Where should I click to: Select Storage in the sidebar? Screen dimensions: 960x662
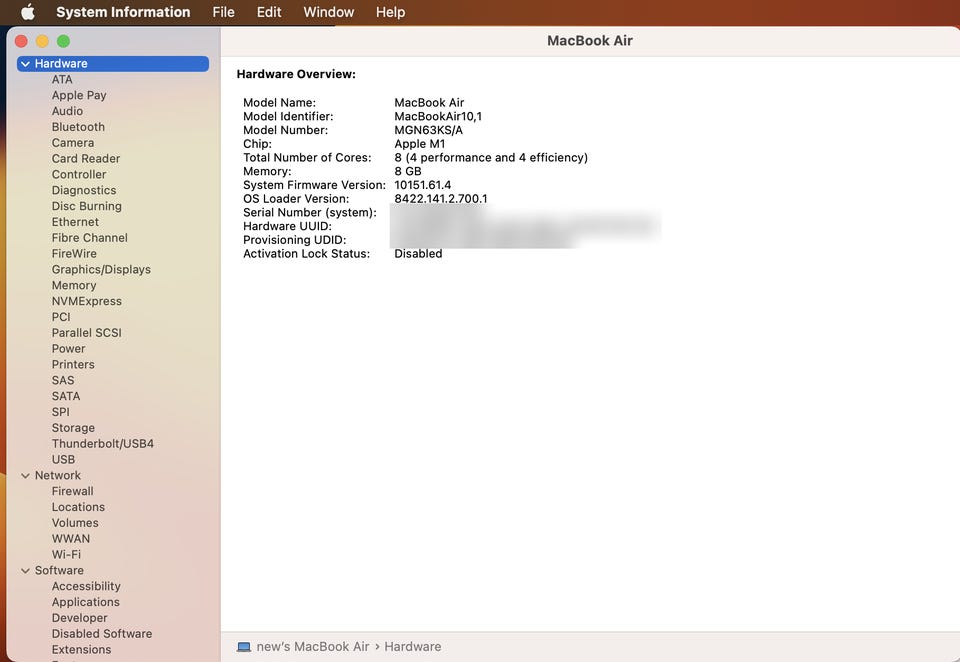click(73, 428)
